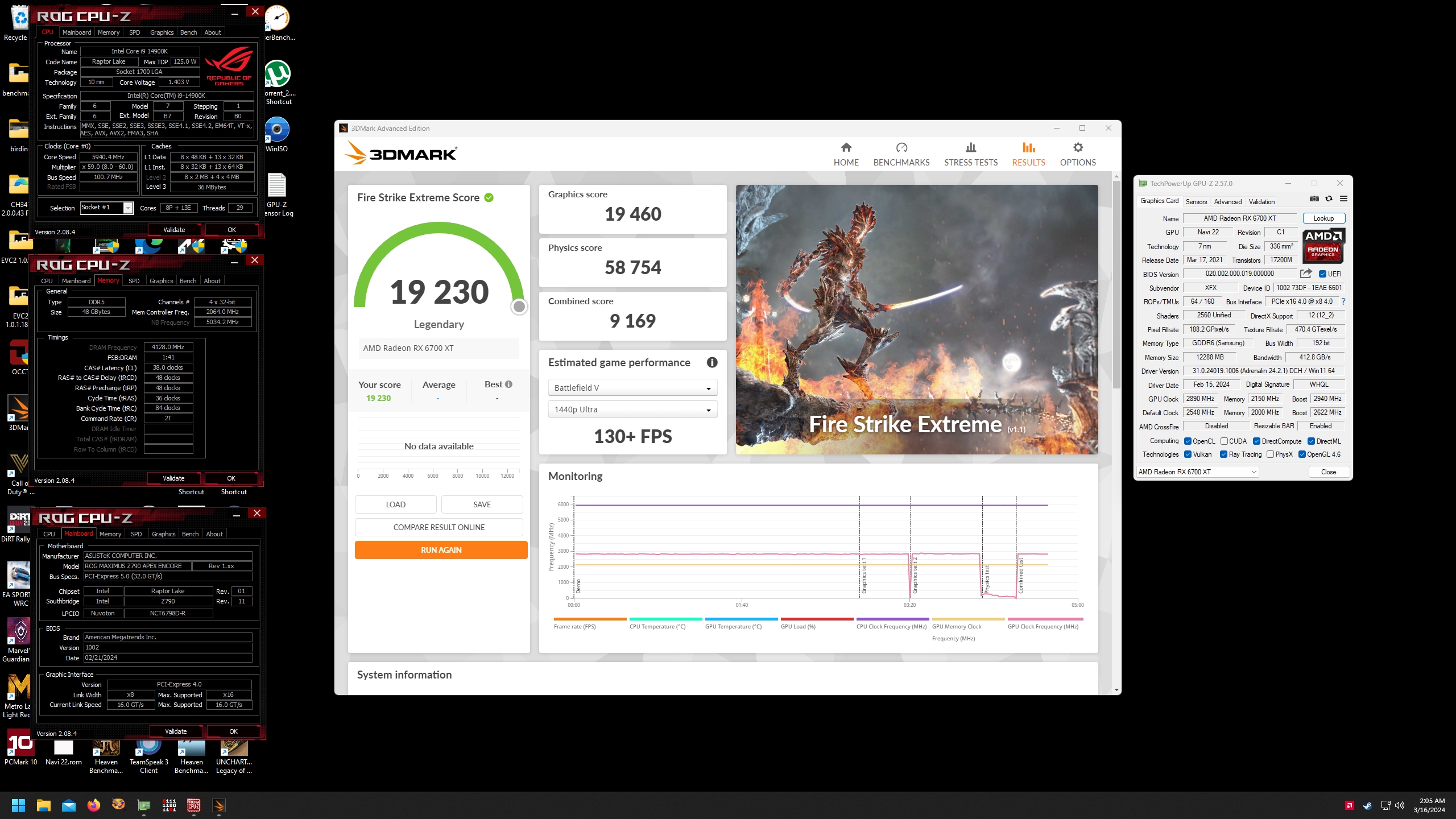Toggle the OpenCL checkbox
Viewport: 1456px width, 819px height.
[1188, 441]
